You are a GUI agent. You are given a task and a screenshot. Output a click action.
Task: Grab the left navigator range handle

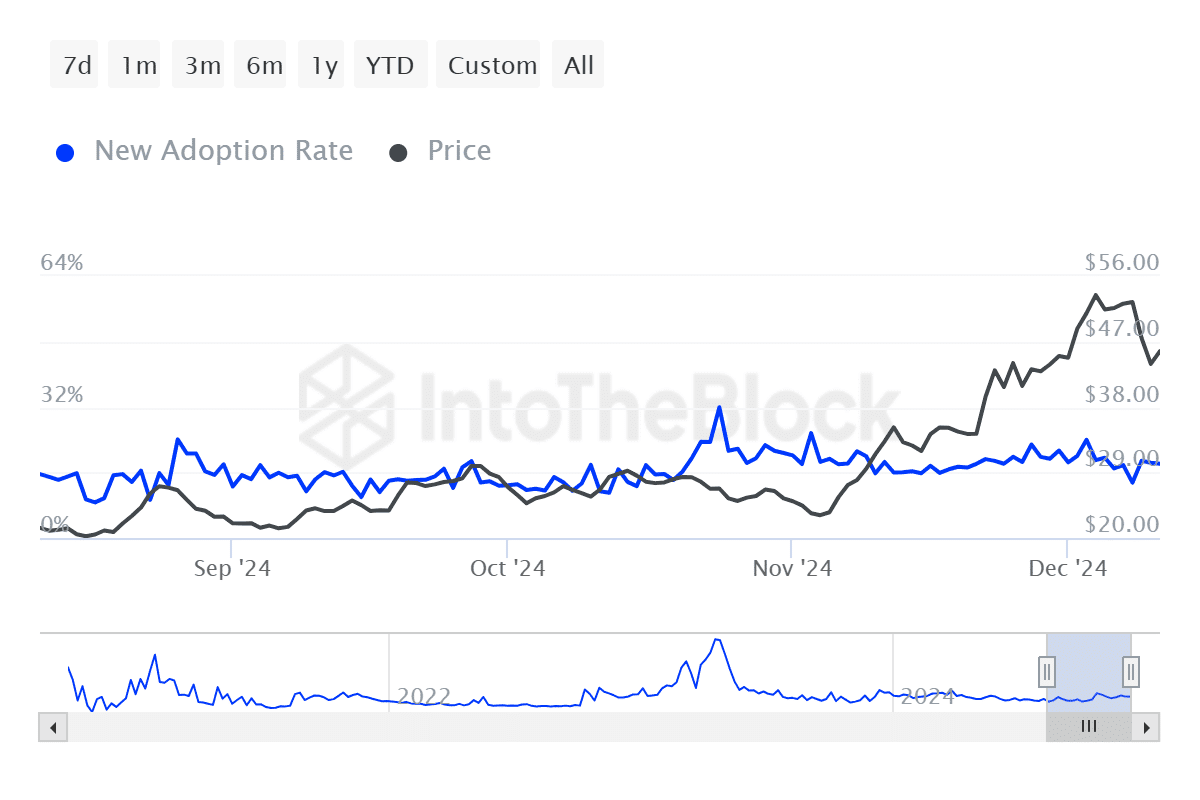point(1047,670)
